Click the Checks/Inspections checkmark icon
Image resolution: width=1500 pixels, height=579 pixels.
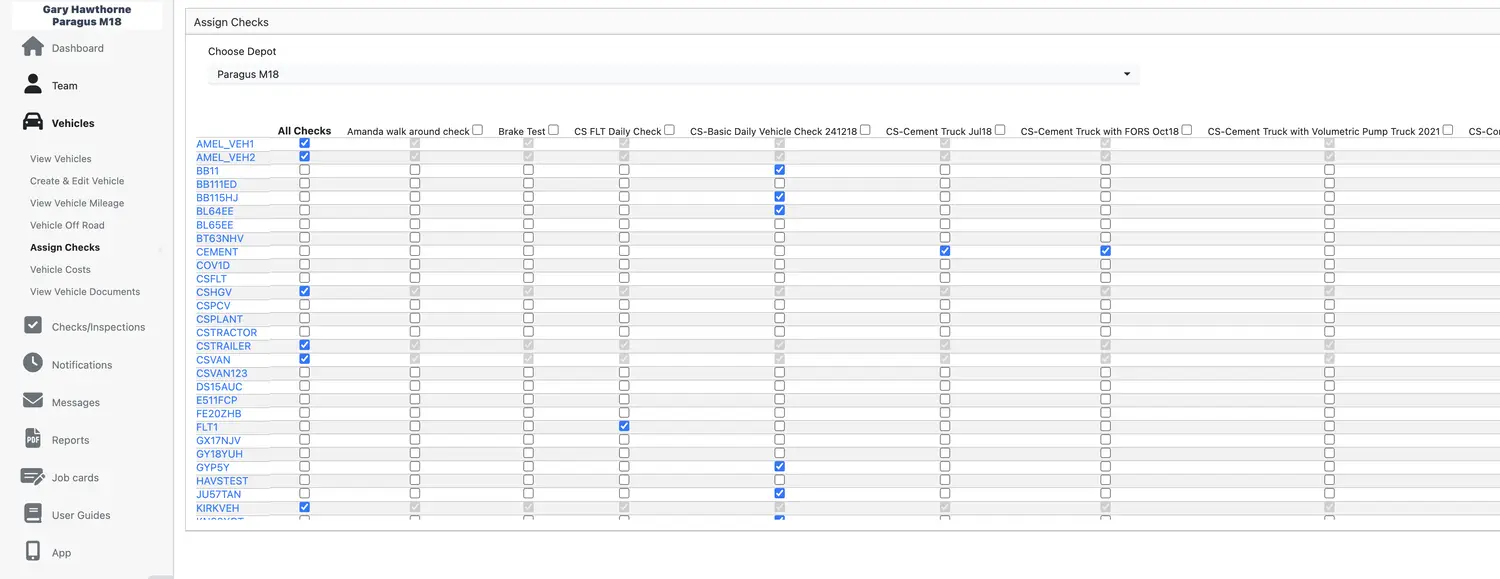[x=33, y=325]
